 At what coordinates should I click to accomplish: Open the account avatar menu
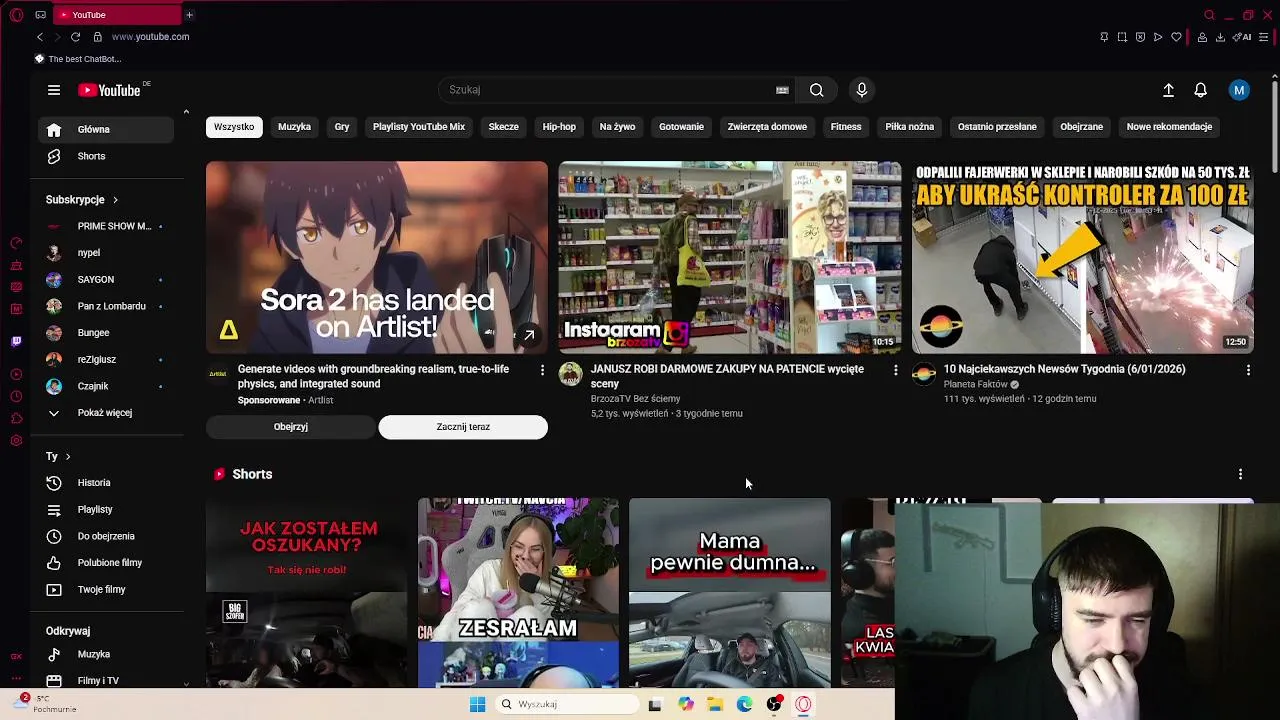1239,90
